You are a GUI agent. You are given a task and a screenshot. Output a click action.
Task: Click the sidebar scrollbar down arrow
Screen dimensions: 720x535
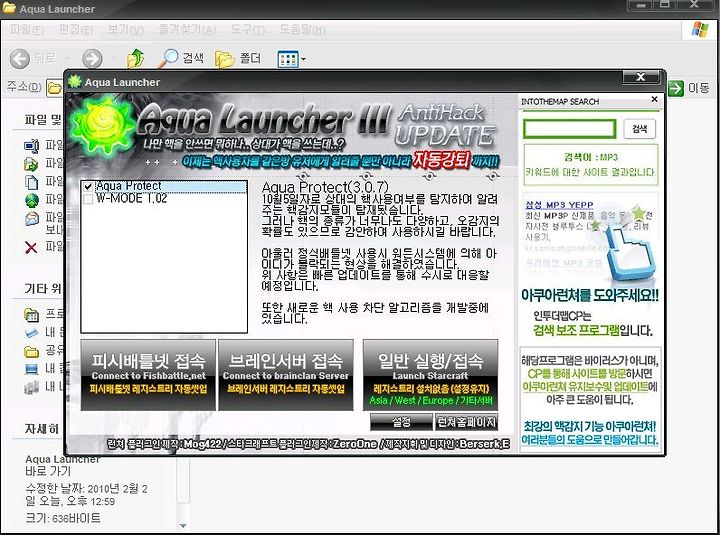pyautogui.click(x=183, y=525)
